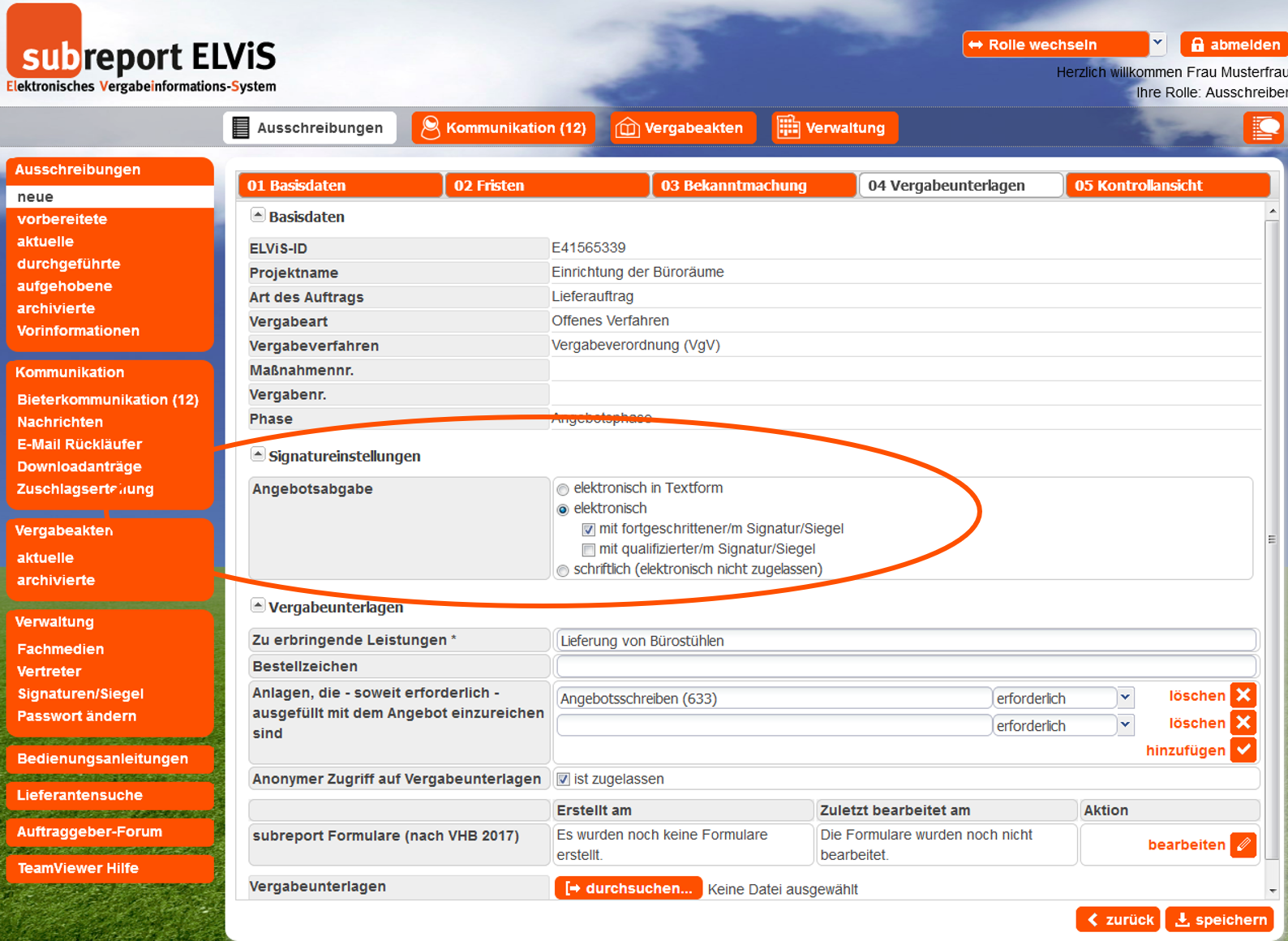Click the Bestellzeichen input field

tap(905, 667)
